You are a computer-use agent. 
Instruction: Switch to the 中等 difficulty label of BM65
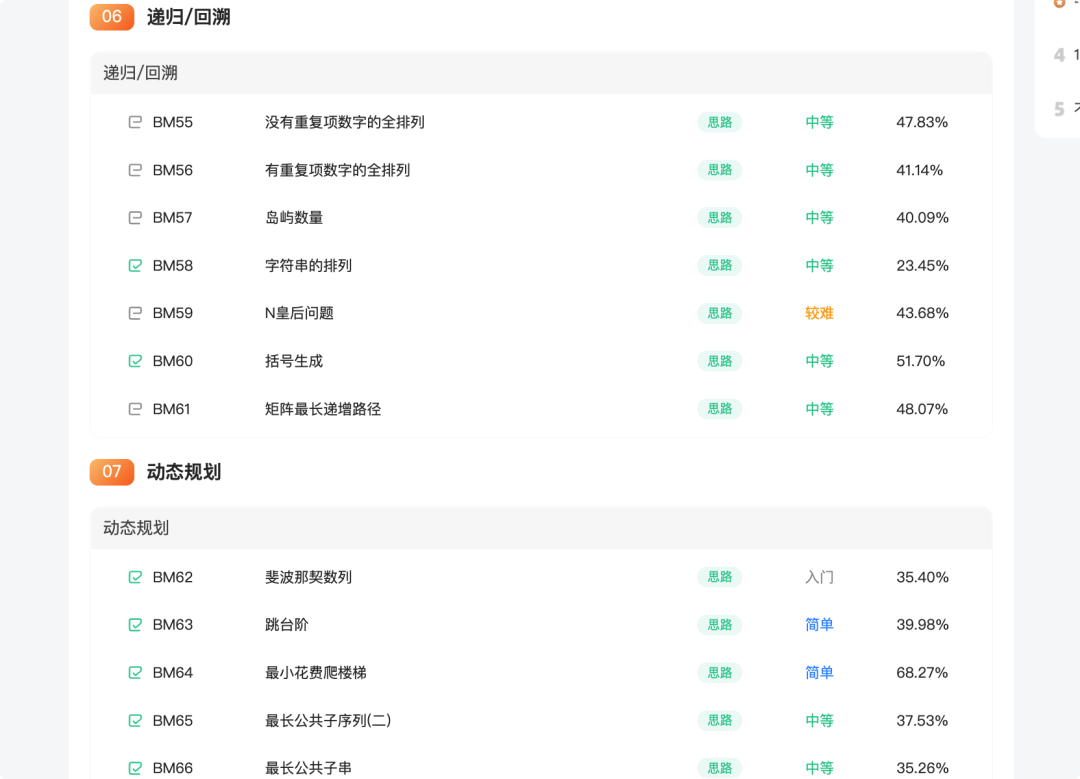coord(819,720)
